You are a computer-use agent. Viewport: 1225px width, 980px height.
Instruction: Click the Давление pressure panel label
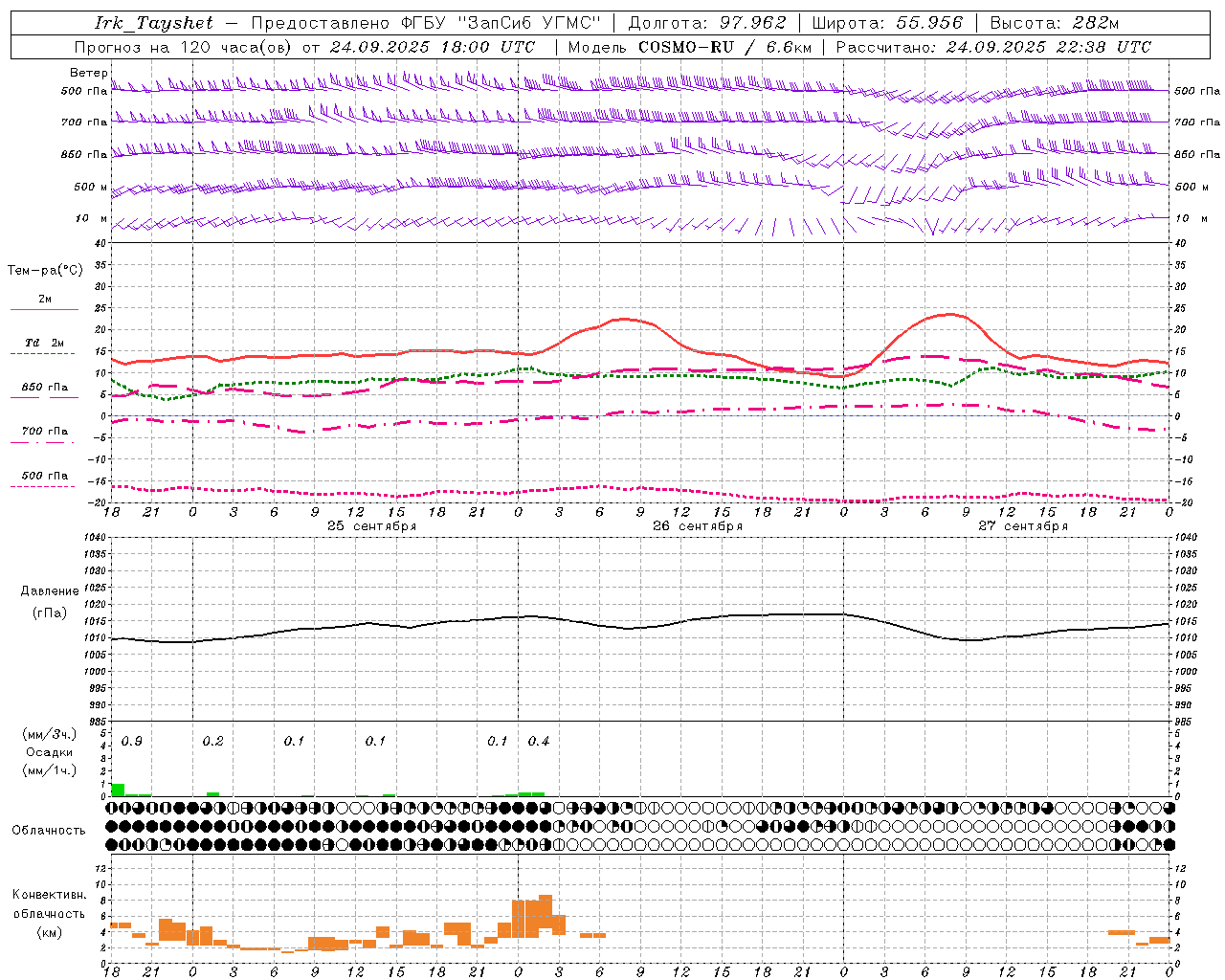(x=50, y=591)
